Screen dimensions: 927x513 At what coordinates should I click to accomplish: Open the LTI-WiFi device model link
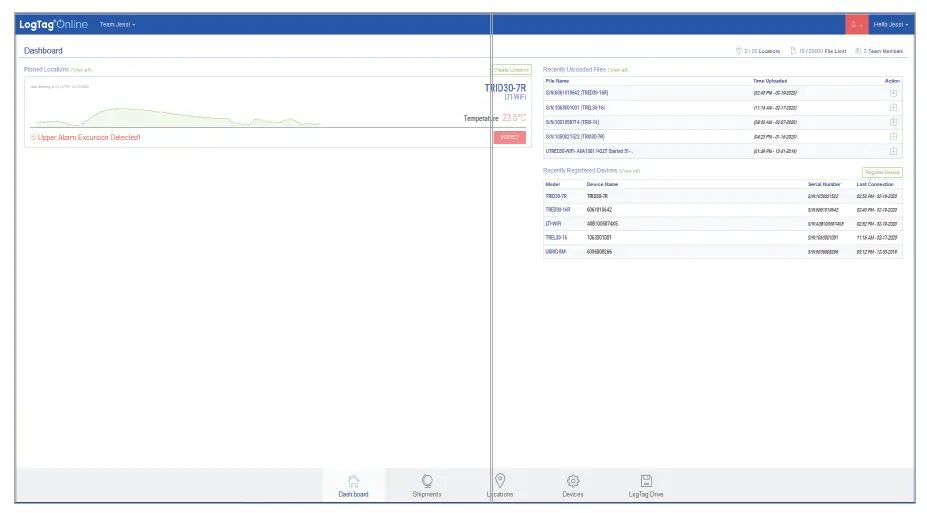553,224
